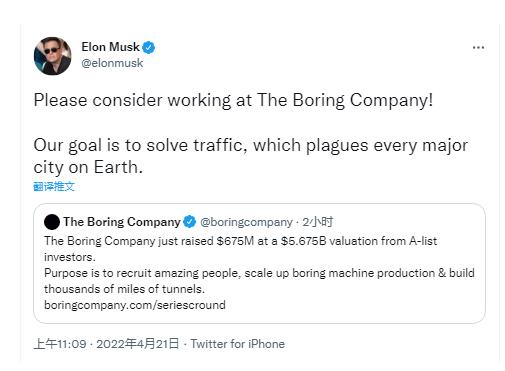Viewport: 505px width, 371px height.
Task: Click The Boring Company's black circle avatar
Action: point(52,222)
